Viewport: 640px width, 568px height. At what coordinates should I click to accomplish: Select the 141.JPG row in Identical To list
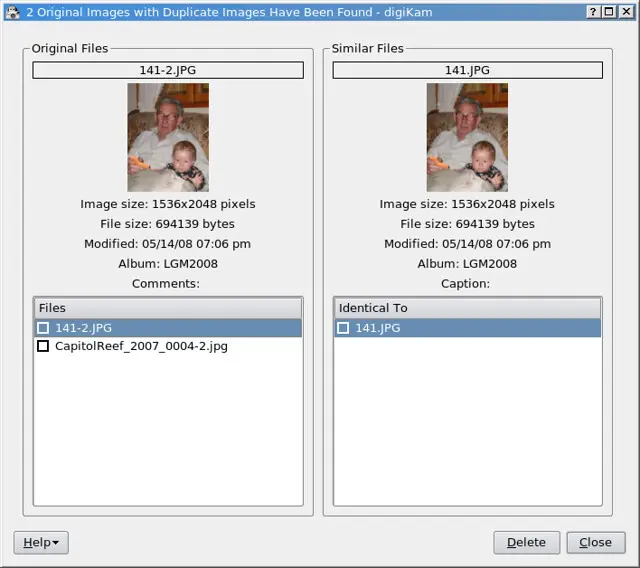[x=467, y=328]
